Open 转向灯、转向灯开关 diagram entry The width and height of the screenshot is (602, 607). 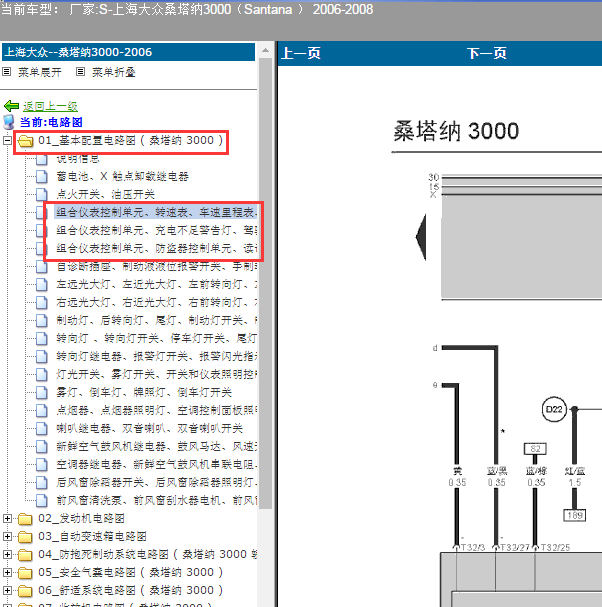[x=156, y=338]
